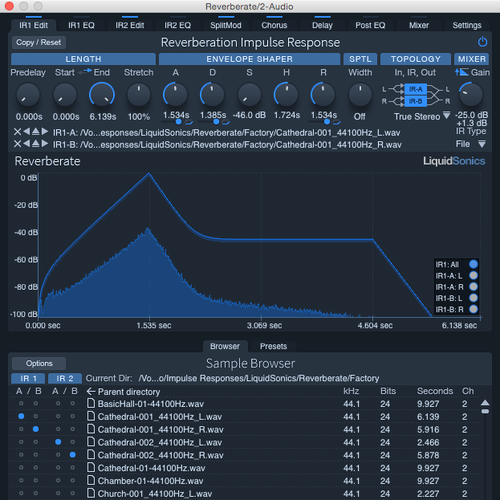The image size is (500, 500).
Task: Click the gain ramp icon beside Gain
Action: 462,72
